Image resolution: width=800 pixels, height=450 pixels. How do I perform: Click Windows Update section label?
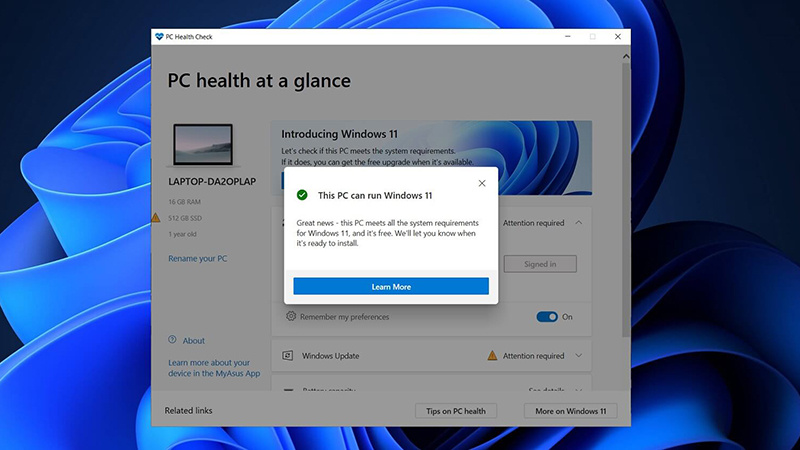point(330,356)
